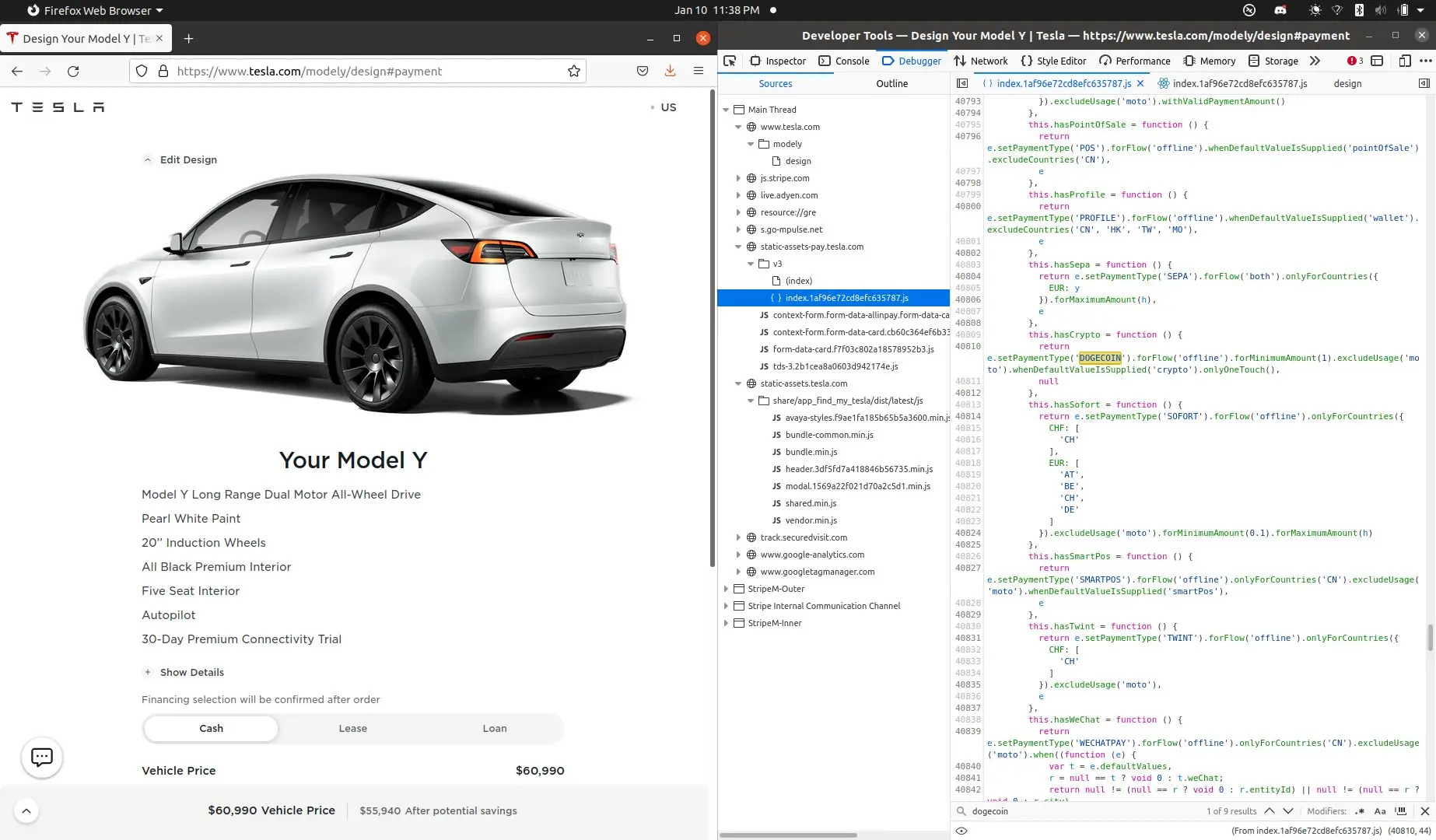Open Firefox hamburger application menu
Screen dimensions: 1436x840
(699, 71)
